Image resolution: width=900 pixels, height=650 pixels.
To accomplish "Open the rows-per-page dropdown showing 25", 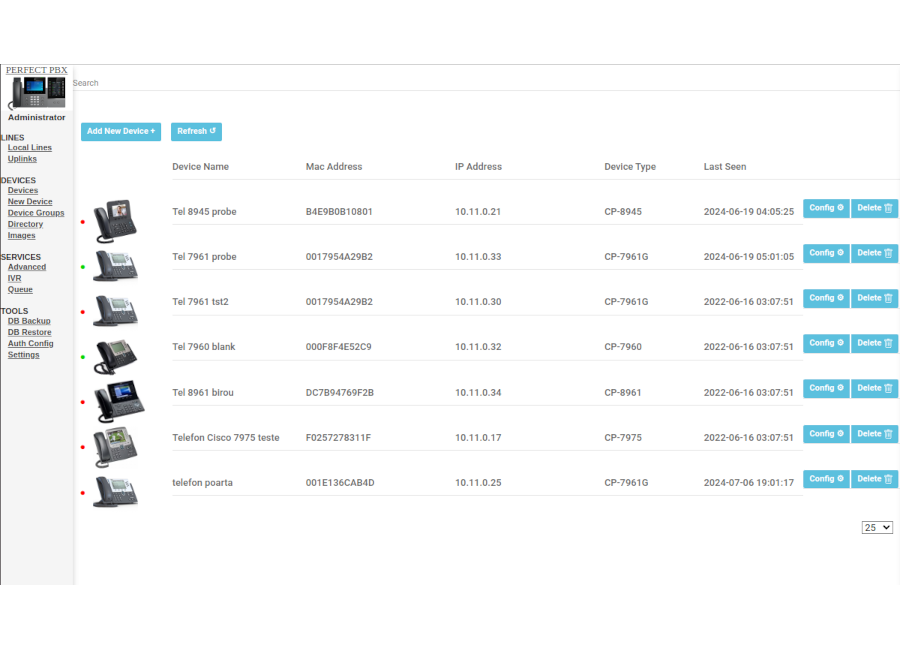I will pos(877,527).
